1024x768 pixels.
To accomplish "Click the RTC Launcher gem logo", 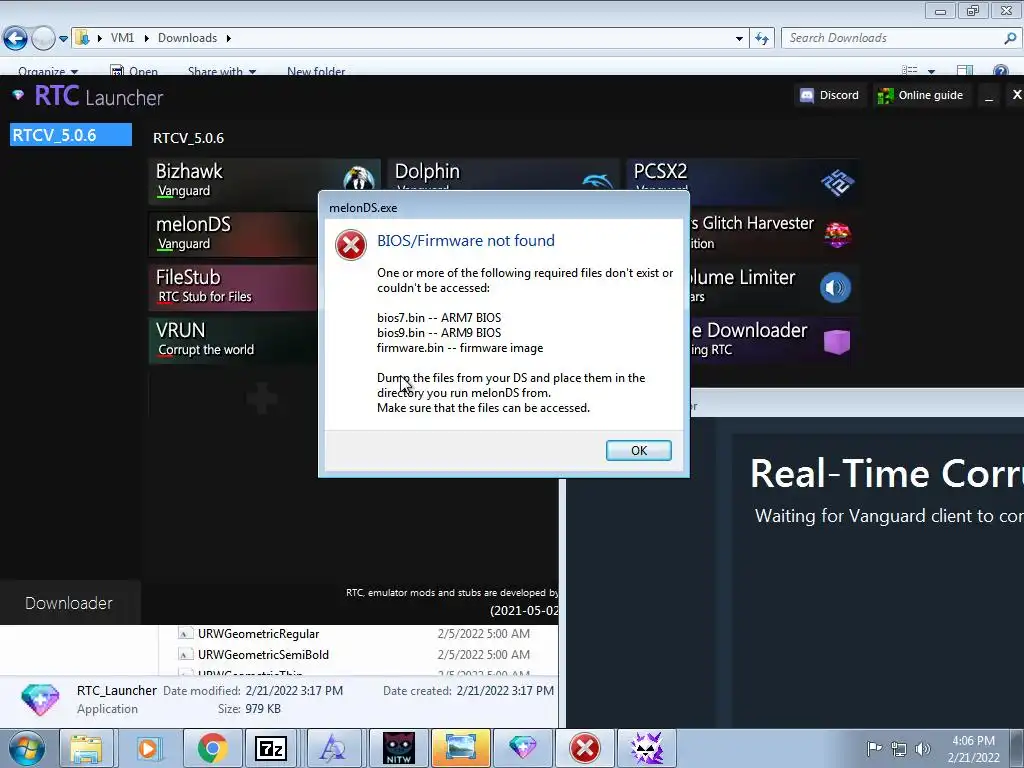I will click(18, 95).
